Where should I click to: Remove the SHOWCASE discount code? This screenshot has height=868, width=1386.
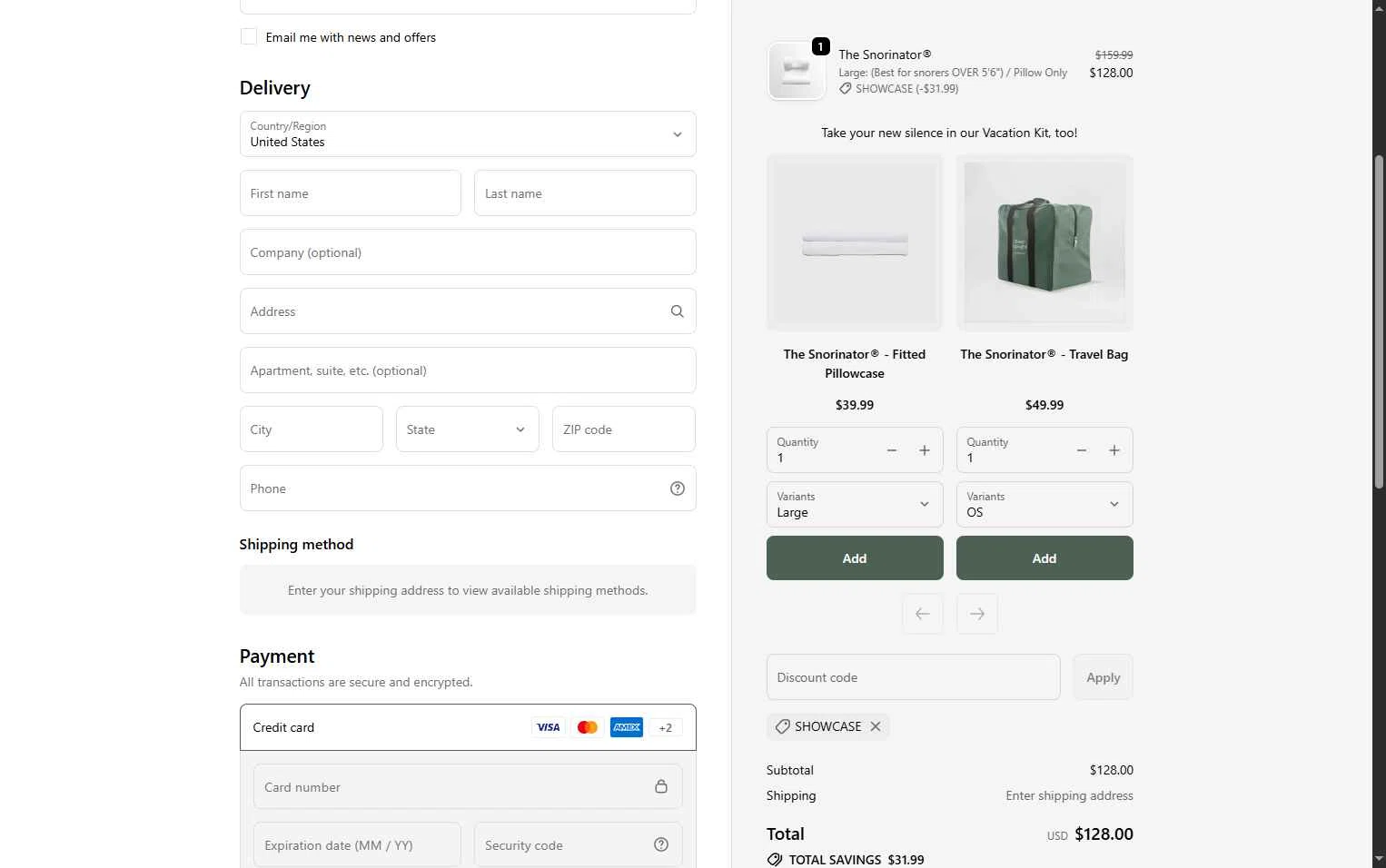click(x=876, y=726)
